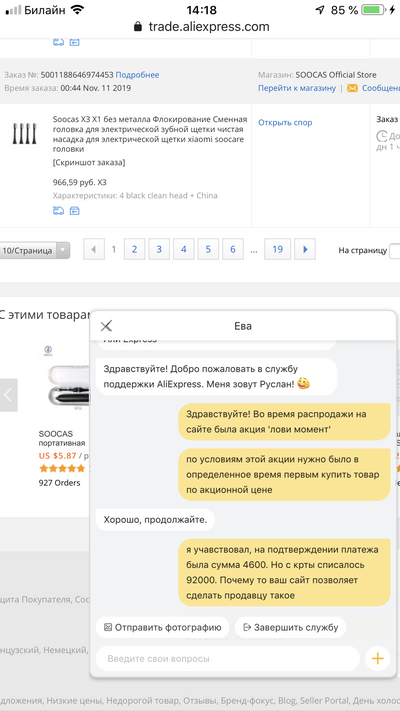Image resolution: width=400 pixels, height=711 pixels.
Task: Click Отзывы footer link
Action: pyautogui.click(x=201, y=700)
